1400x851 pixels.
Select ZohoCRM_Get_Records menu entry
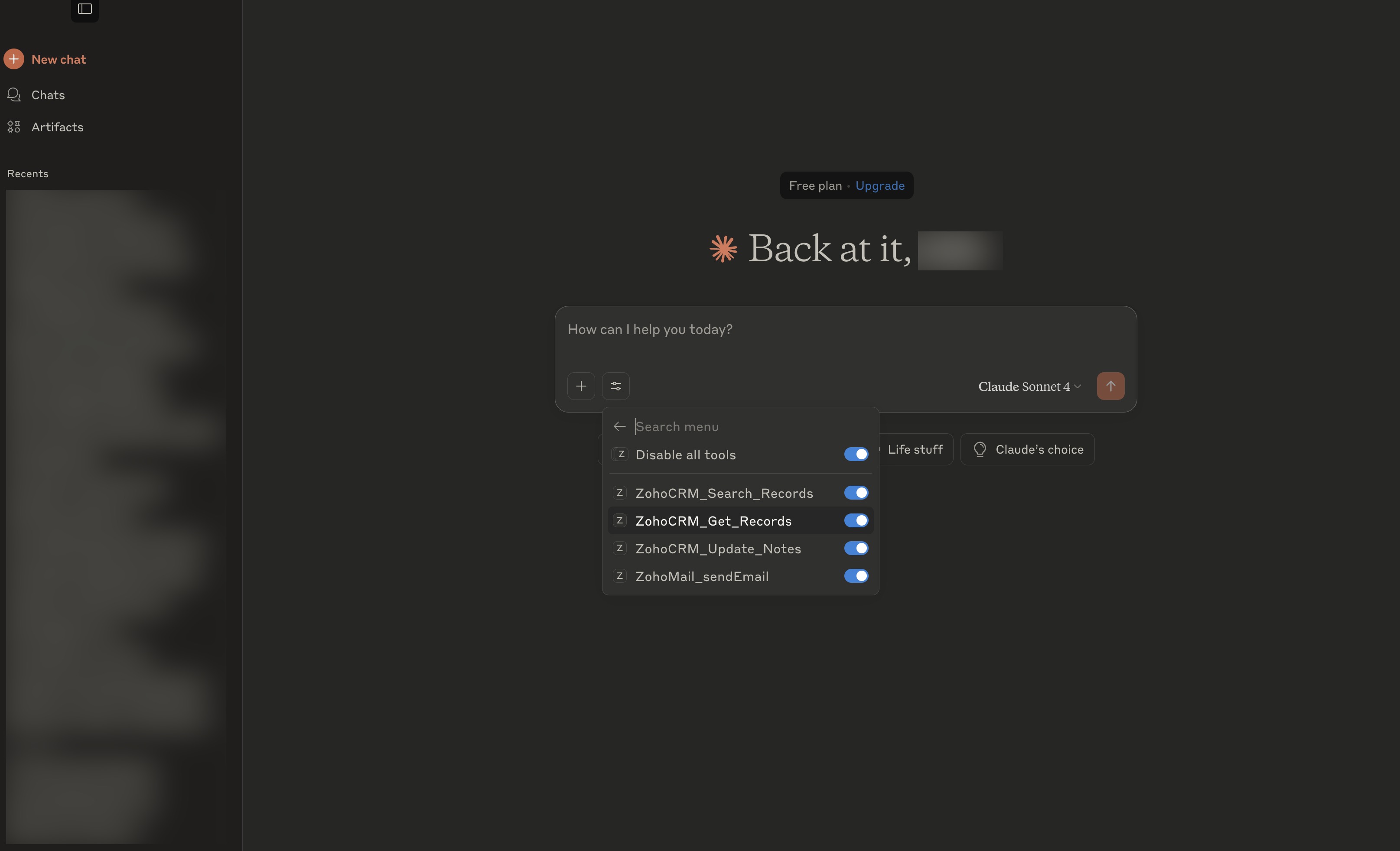click(713, 521)
